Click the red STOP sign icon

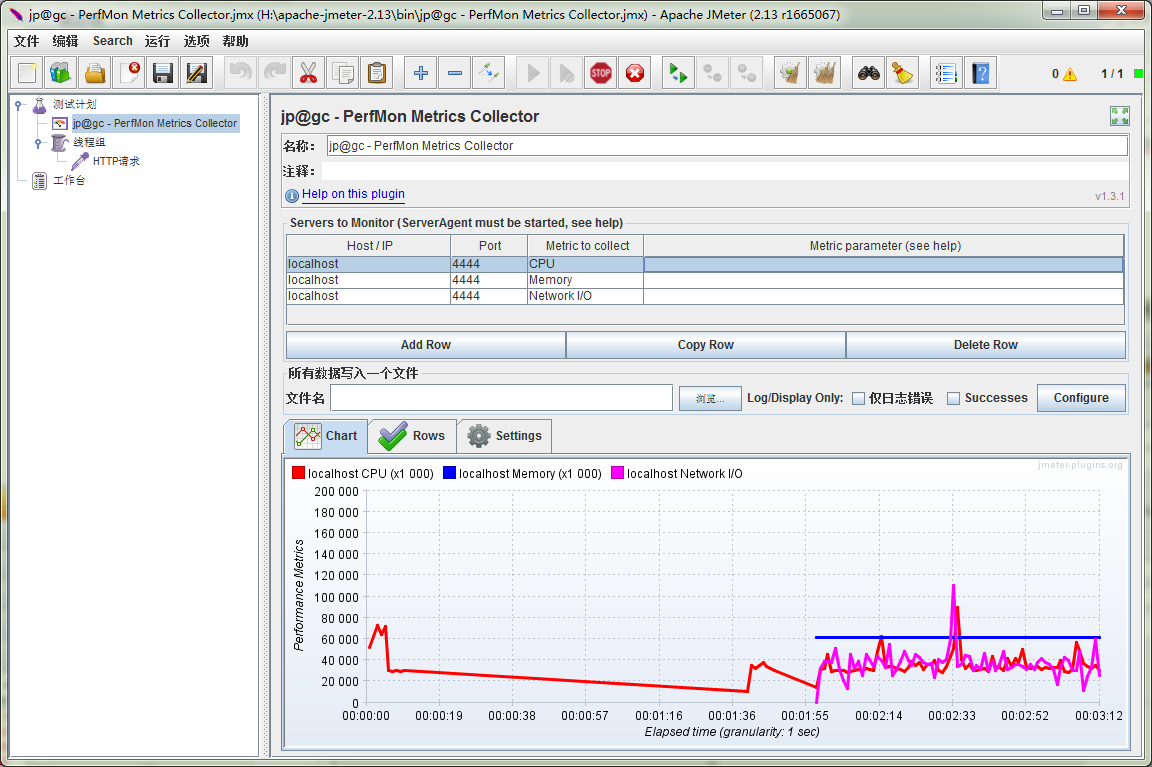point(601,73)
